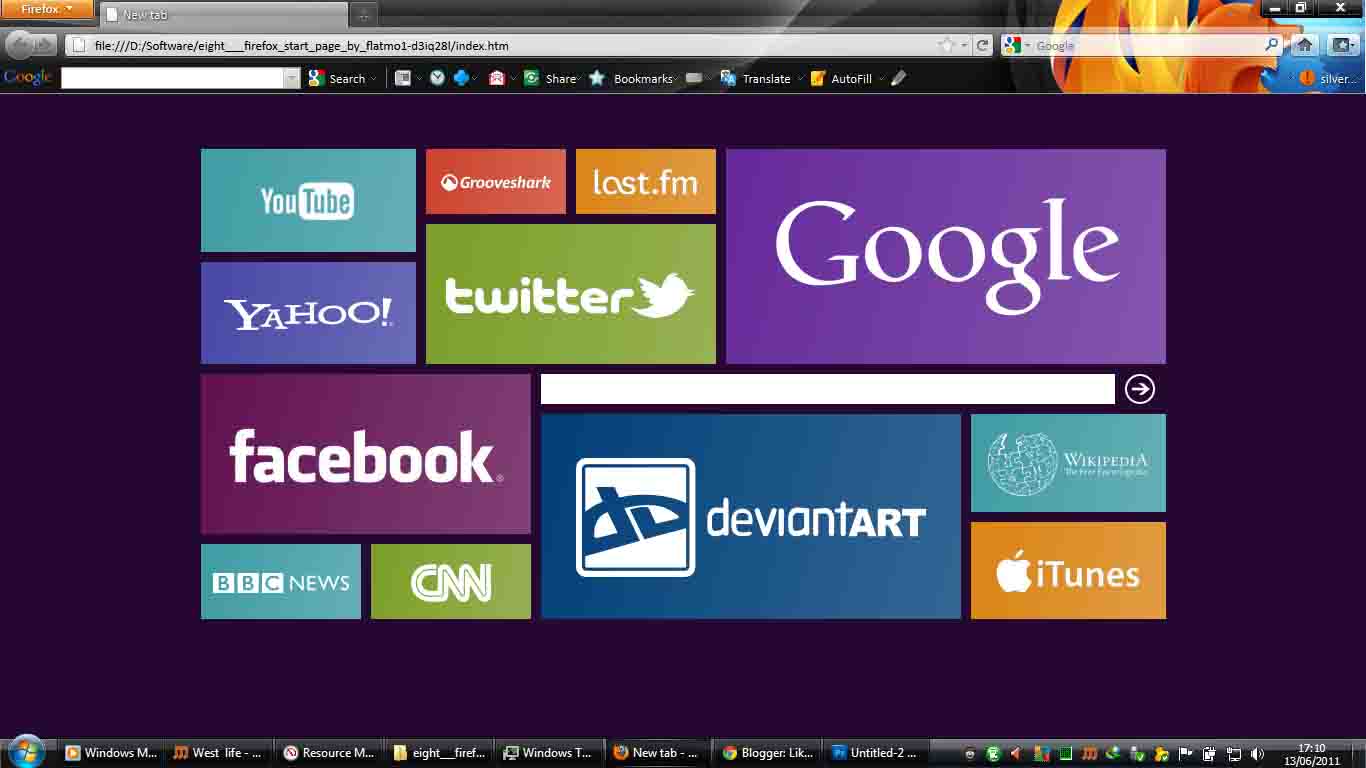Open the last.fm tile
Image resolution: width=1366 pixels, height=768 pixels.
(x=646, y=181)
